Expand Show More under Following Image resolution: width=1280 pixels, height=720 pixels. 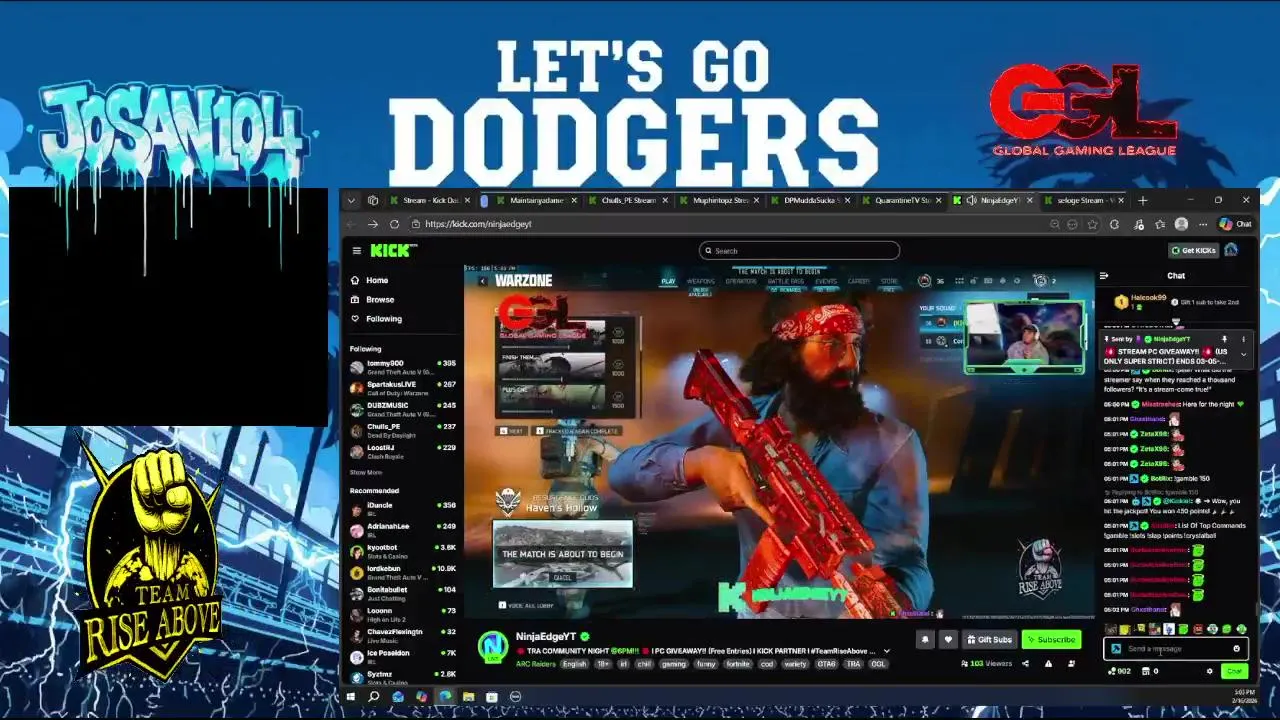[x=366, y=472]
